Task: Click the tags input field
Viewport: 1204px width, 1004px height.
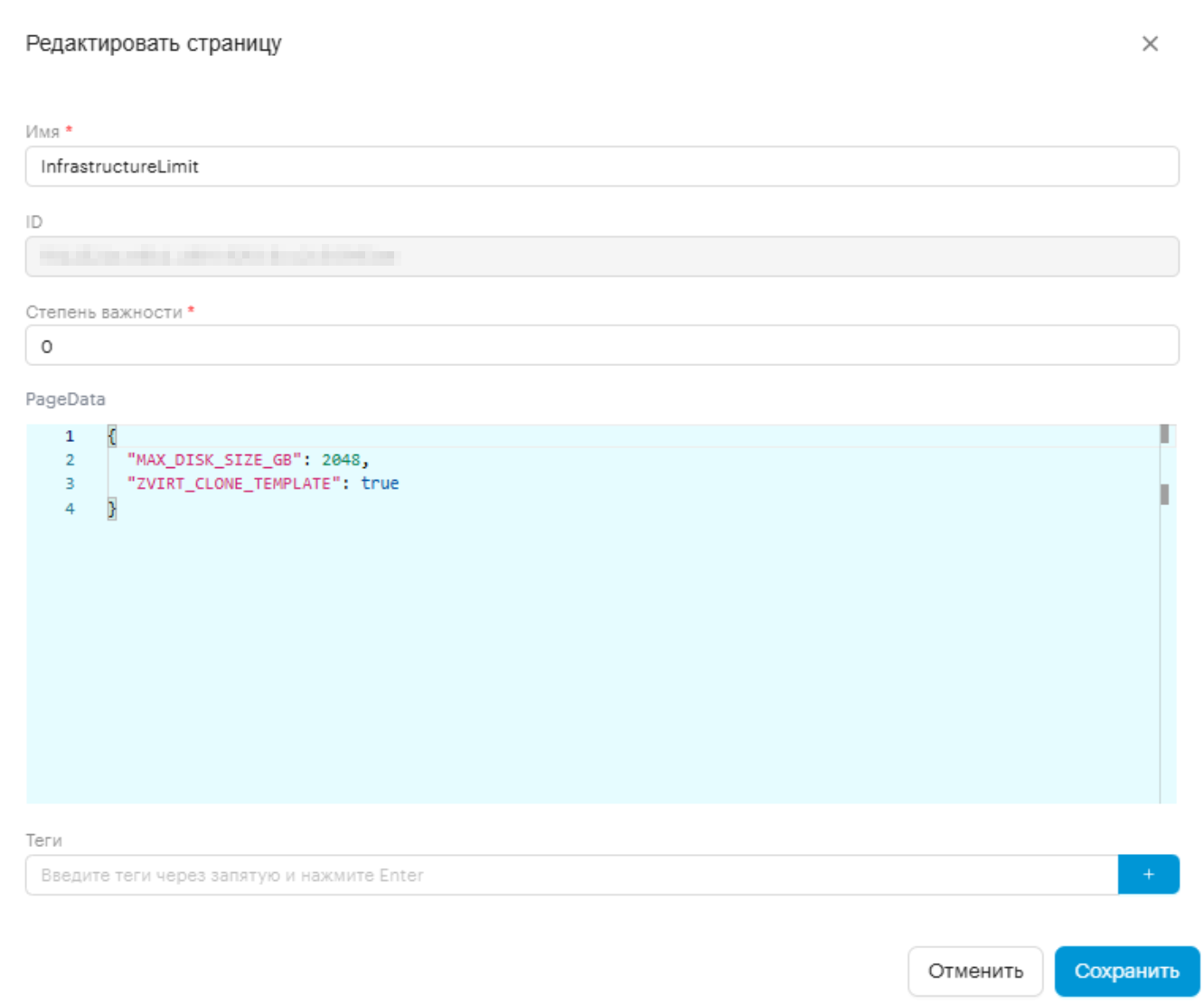Action: point(571,875)
